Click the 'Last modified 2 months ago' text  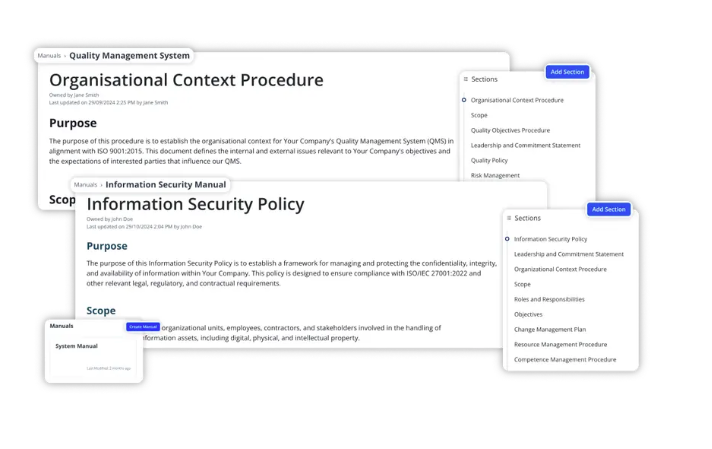pyautogui.click(x=109, y=368)
